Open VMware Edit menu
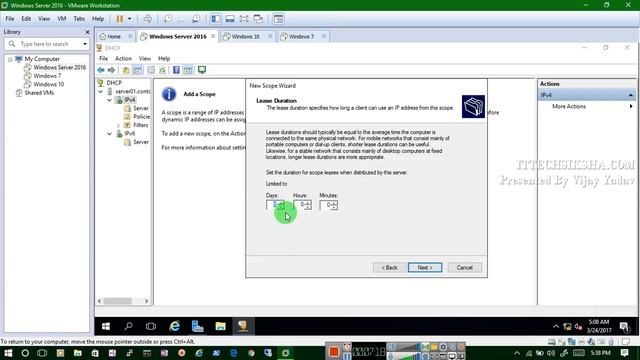 26,19
